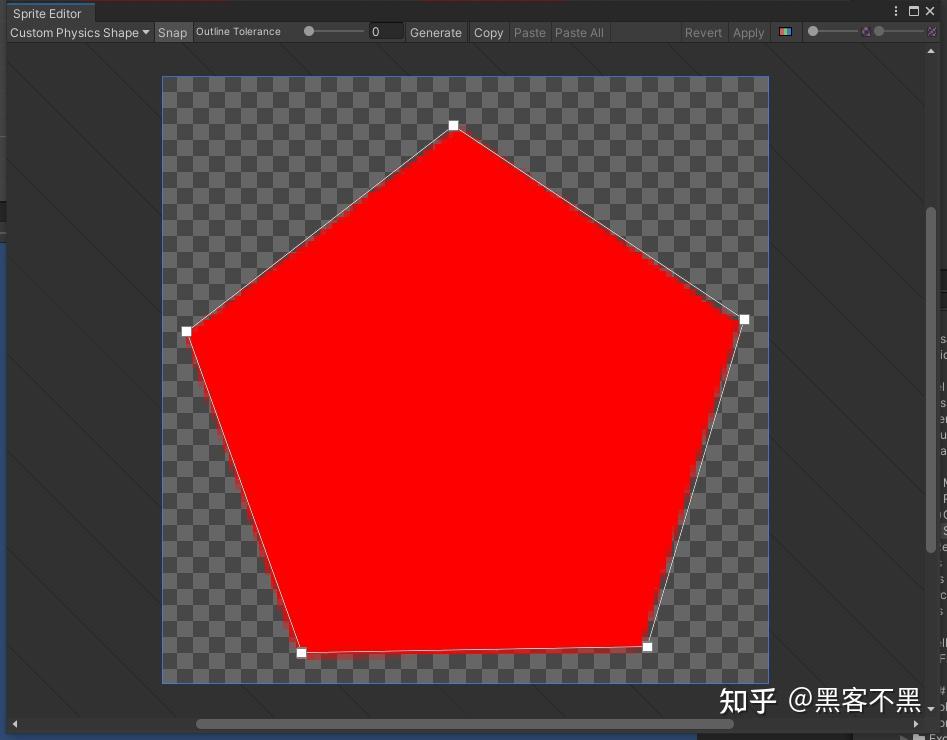
Task: Select the bottom-left vertex of pentagon outline
Action: point(301,652)
